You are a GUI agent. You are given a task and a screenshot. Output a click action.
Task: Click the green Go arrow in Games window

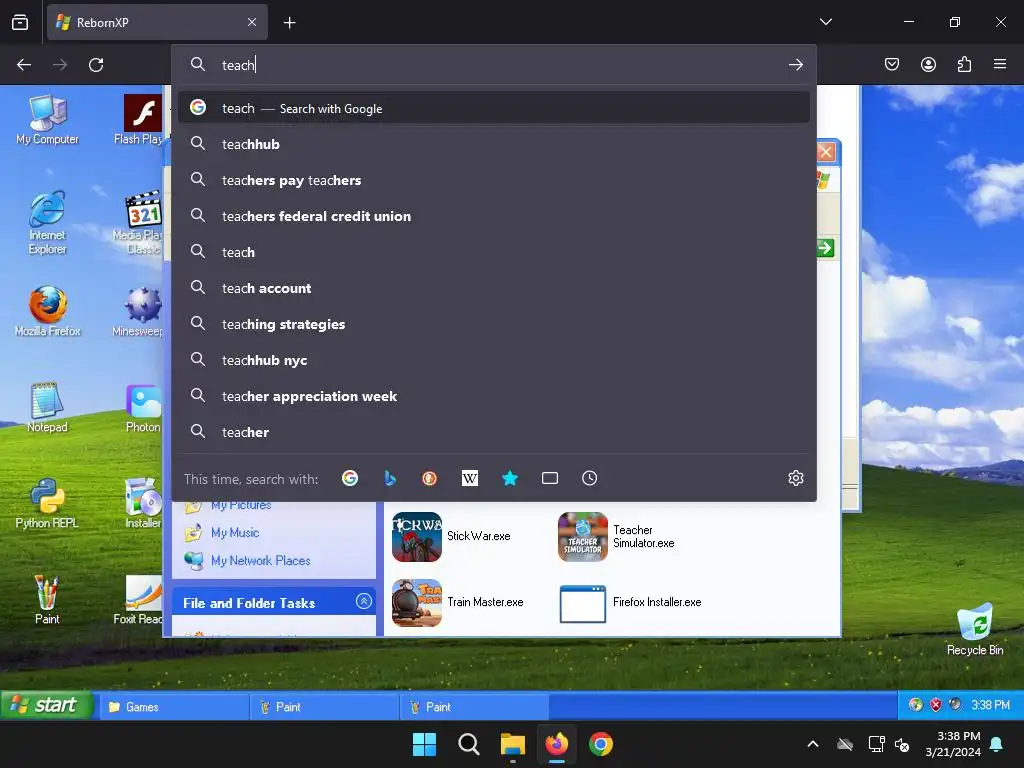[x=825, y=248]
